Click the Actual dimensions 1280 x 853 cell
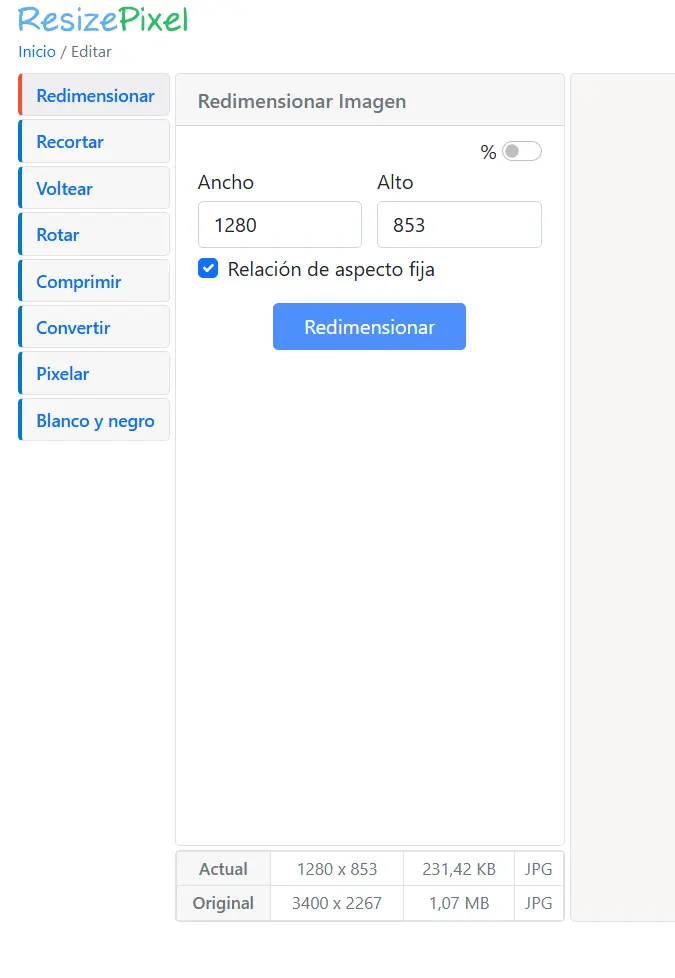The width and height of the screenshot is (675, 978). [337, 869]
